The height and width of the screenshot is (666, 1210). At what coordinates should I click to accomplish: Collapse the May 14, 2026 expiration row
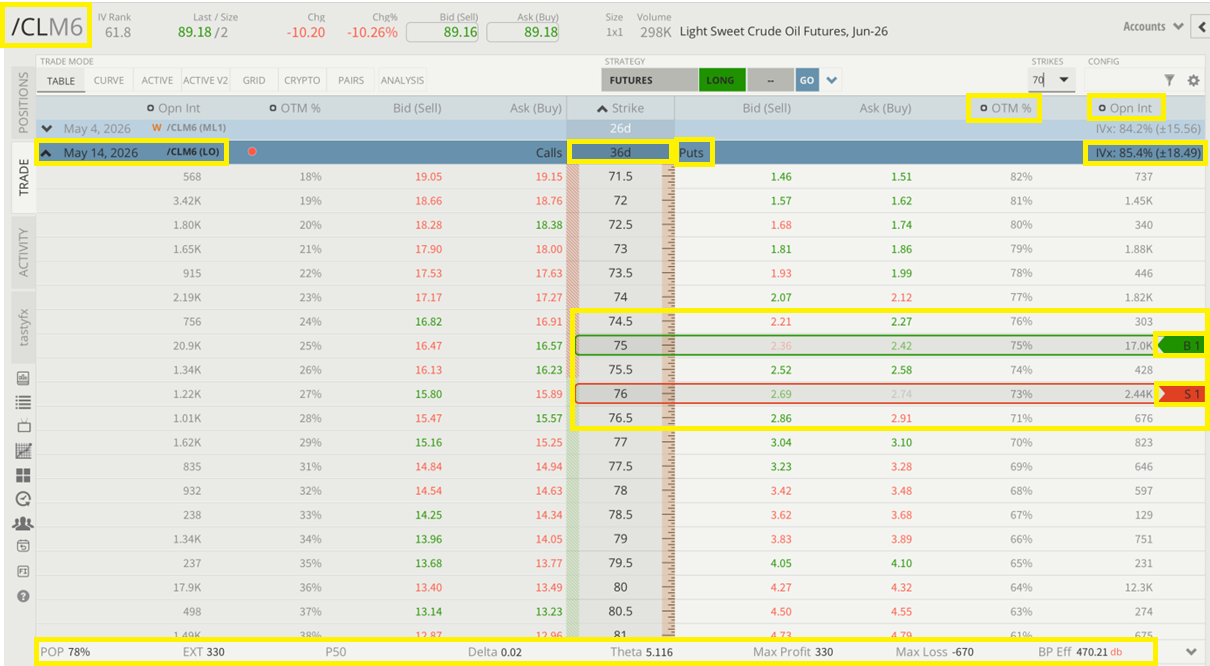coord(47,152)
